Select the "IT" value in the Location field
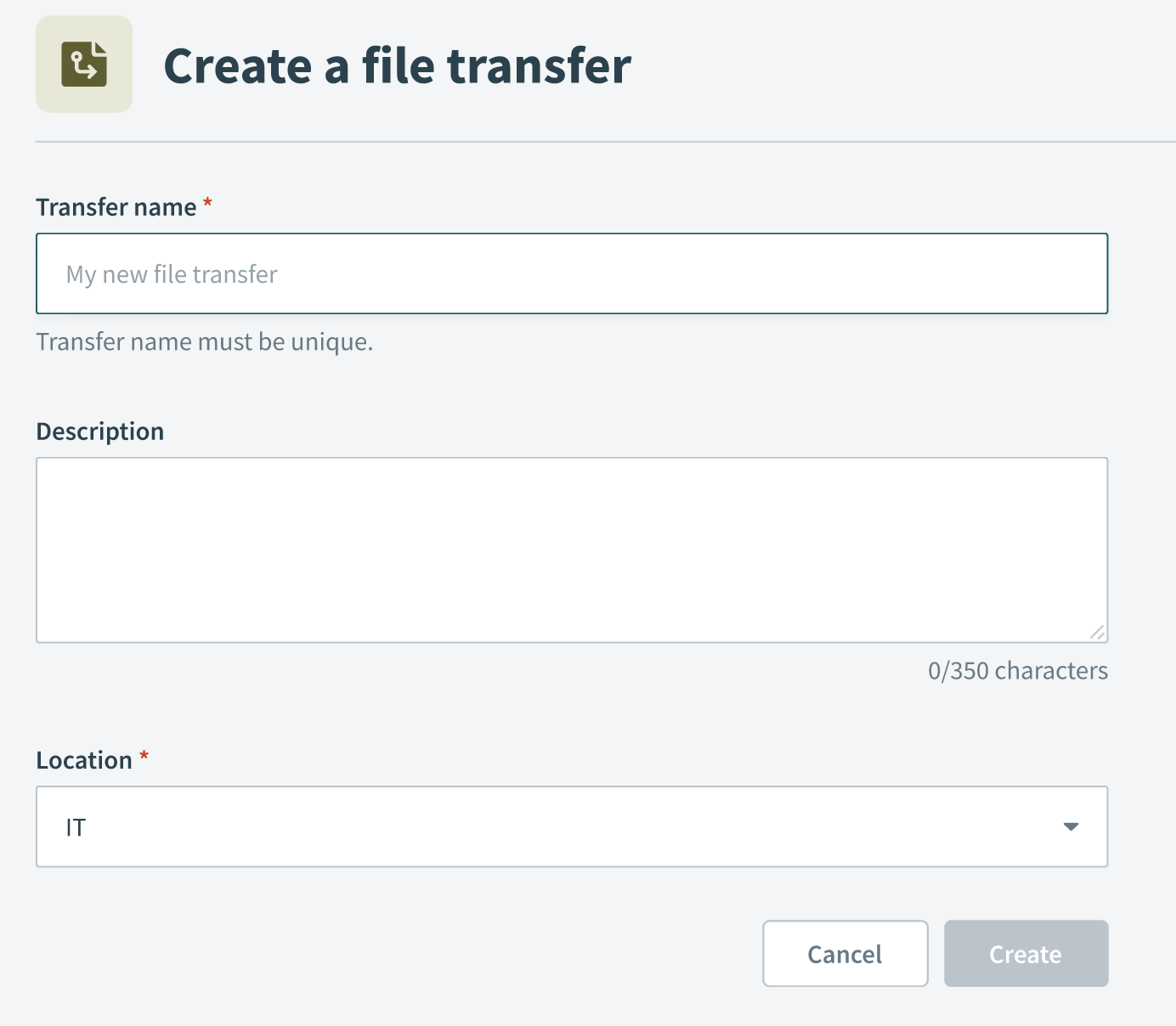Screen dimensions: 1176x1026 (x=75, y=826)
